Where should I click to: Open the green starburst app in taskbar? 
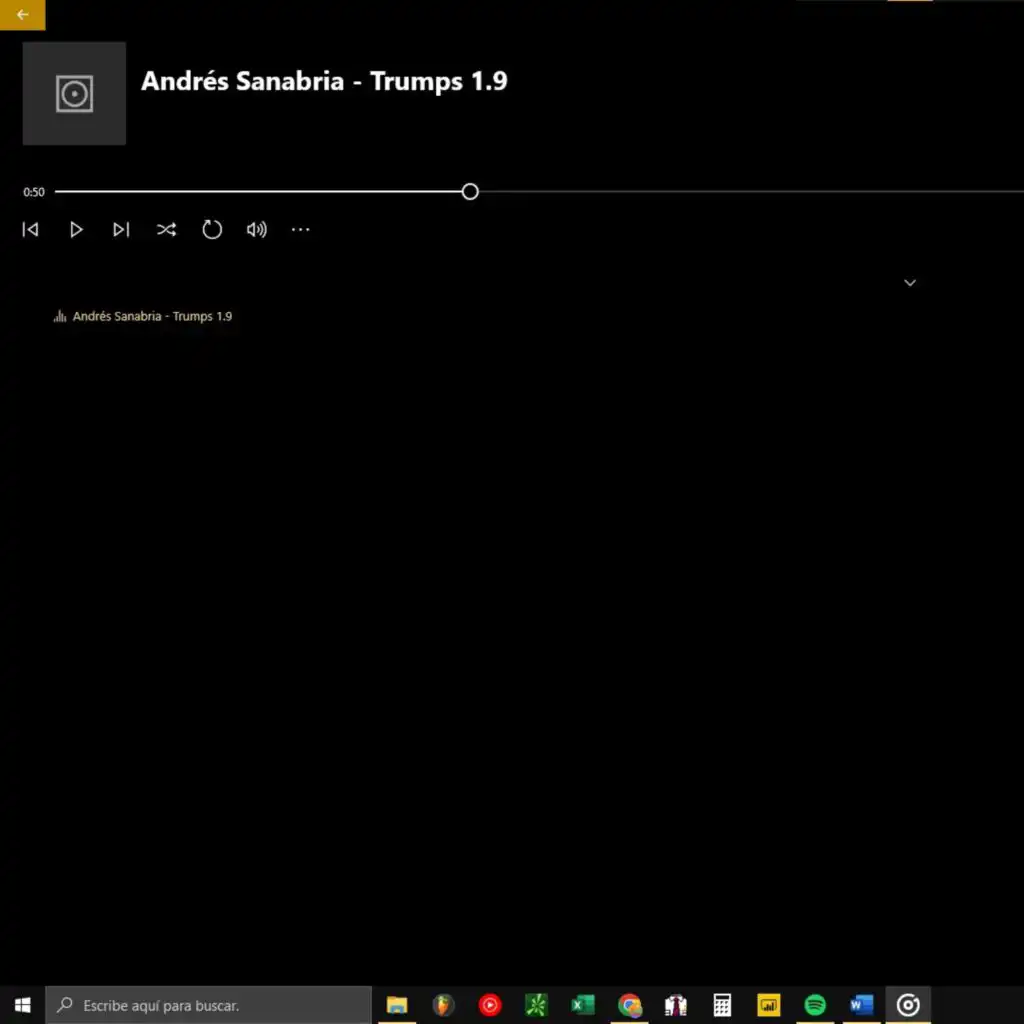point(536,1005)
